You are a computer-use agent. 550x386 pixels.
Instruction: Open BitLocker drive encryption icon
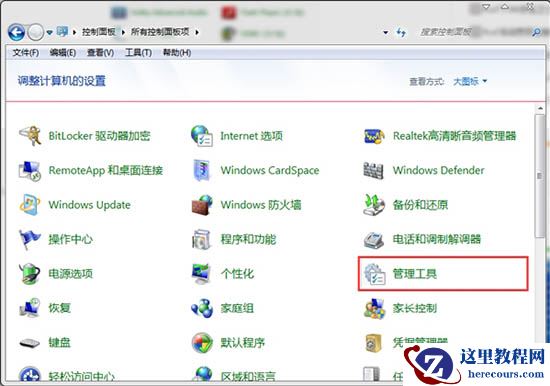(x=29, y=136)
